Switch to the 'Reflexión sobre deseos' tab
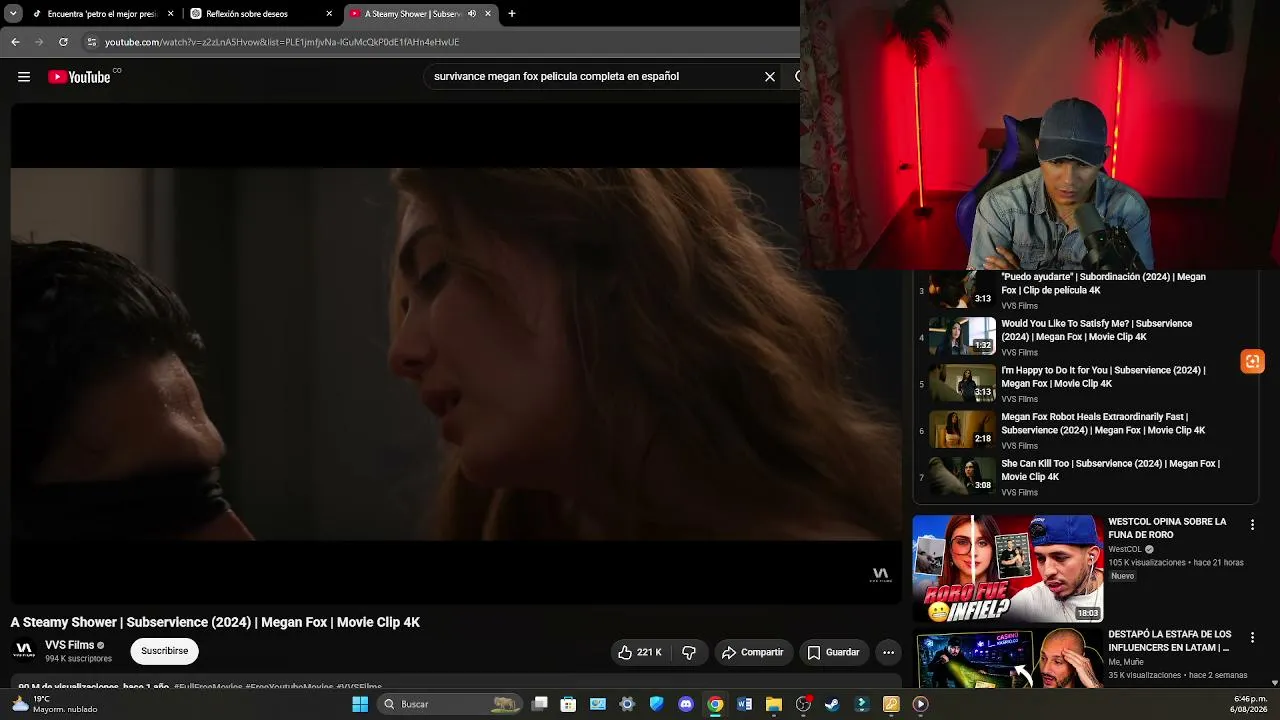This screenshot has height=720, width=1280. click(x=260, y=14)
